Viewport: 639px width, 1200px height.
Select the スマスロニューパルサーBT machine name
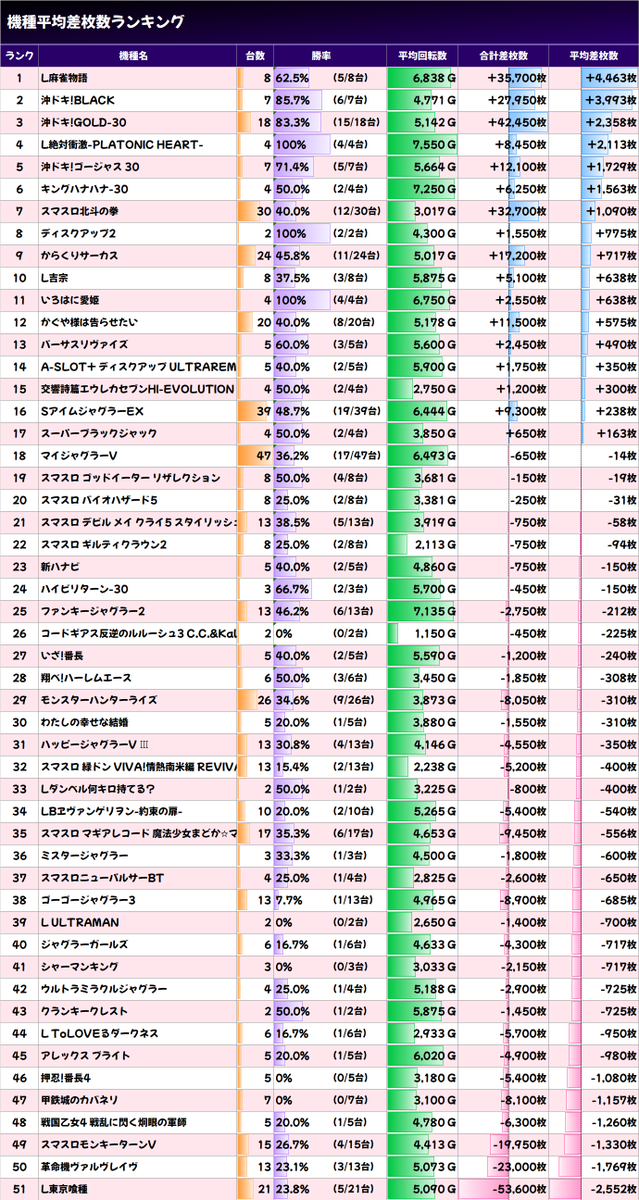101,878
